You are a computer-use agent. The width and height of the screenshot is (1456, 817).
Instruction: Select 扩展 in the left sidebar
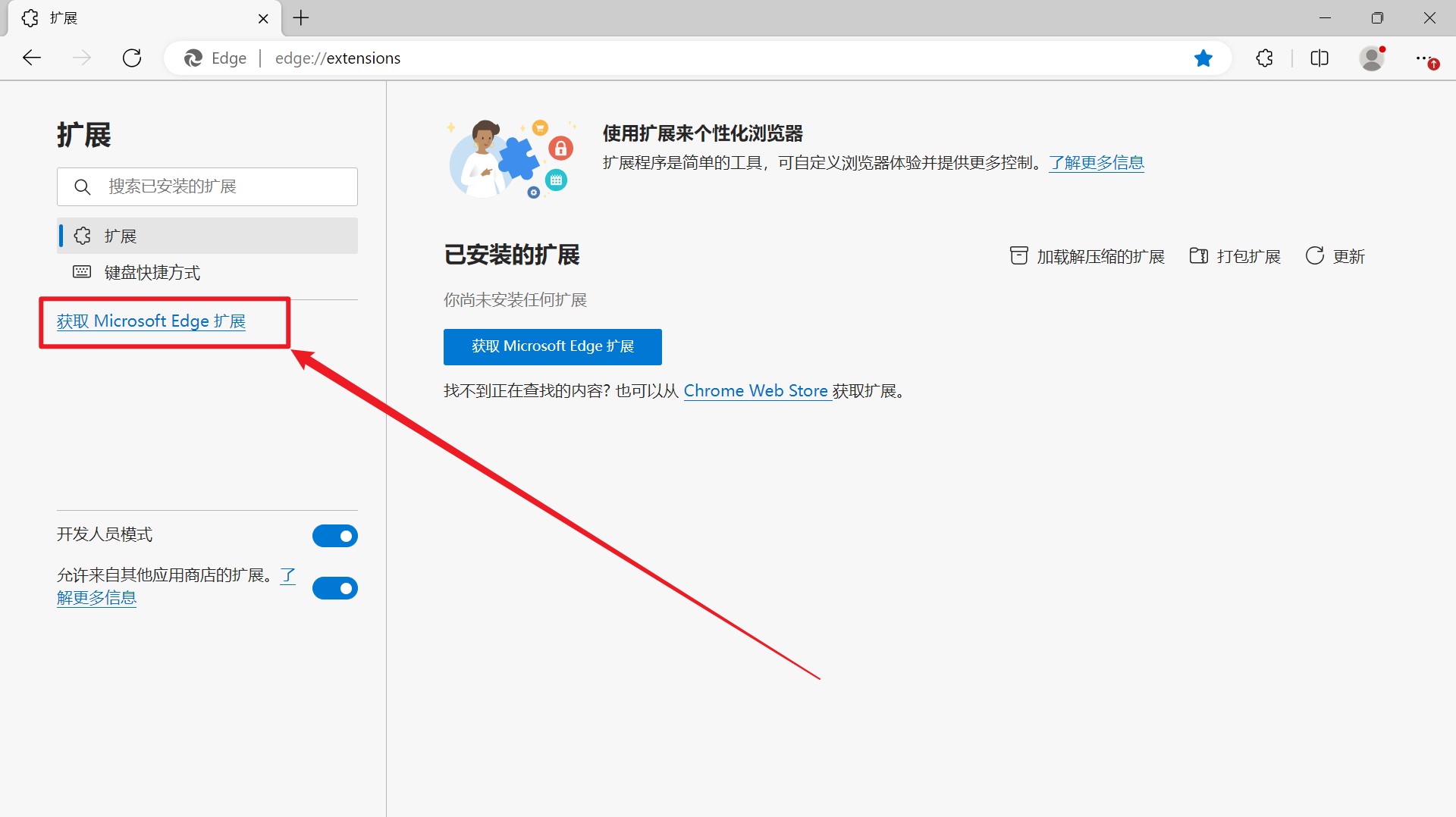(207, 236)
